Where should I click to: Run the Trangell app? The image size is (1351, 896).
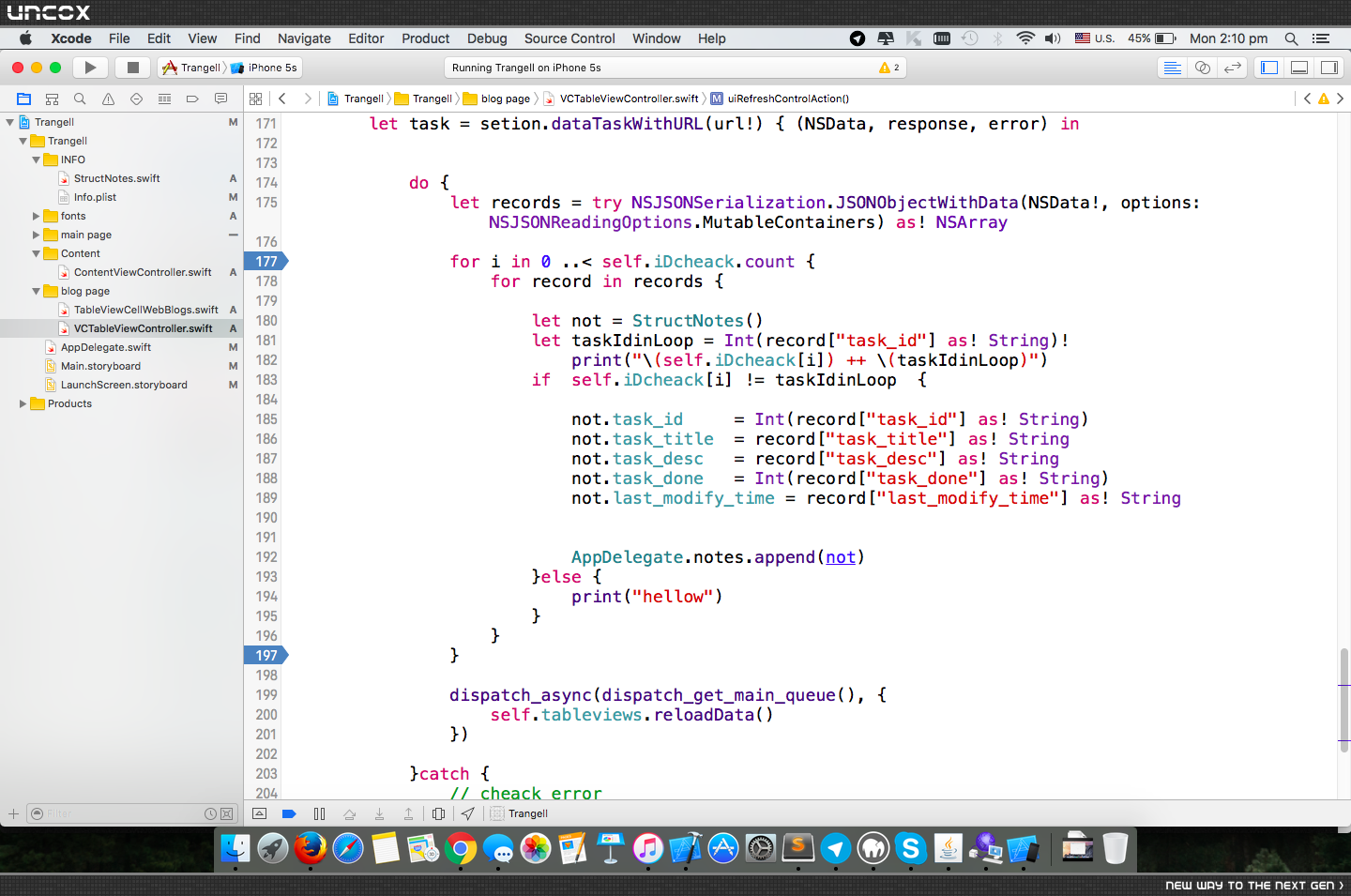(x=90, y=68)
